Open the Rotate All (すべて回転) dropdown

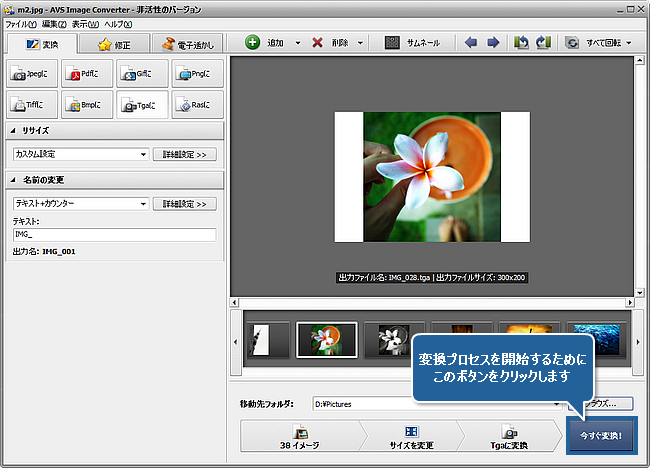click(598, 43)
